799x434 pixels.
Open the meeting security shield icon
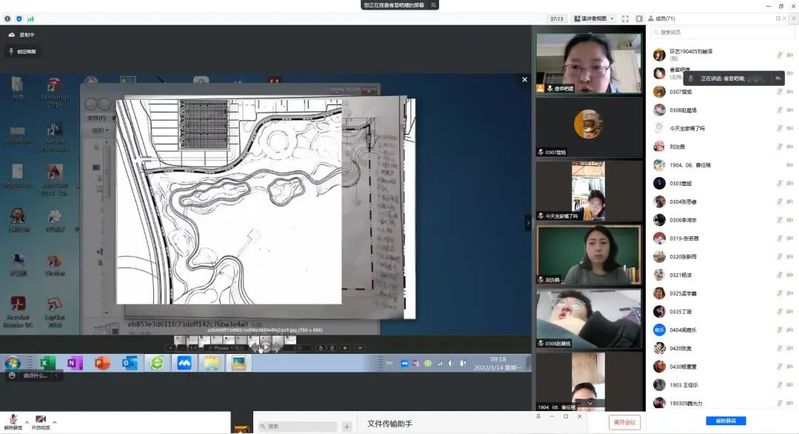click(19, 18)
